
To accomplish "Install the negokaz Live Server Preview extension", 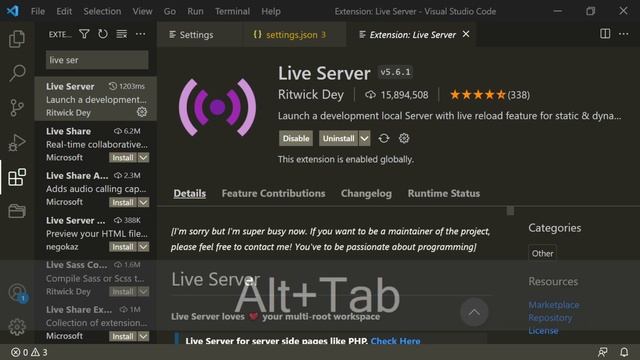I will point(123,247).
